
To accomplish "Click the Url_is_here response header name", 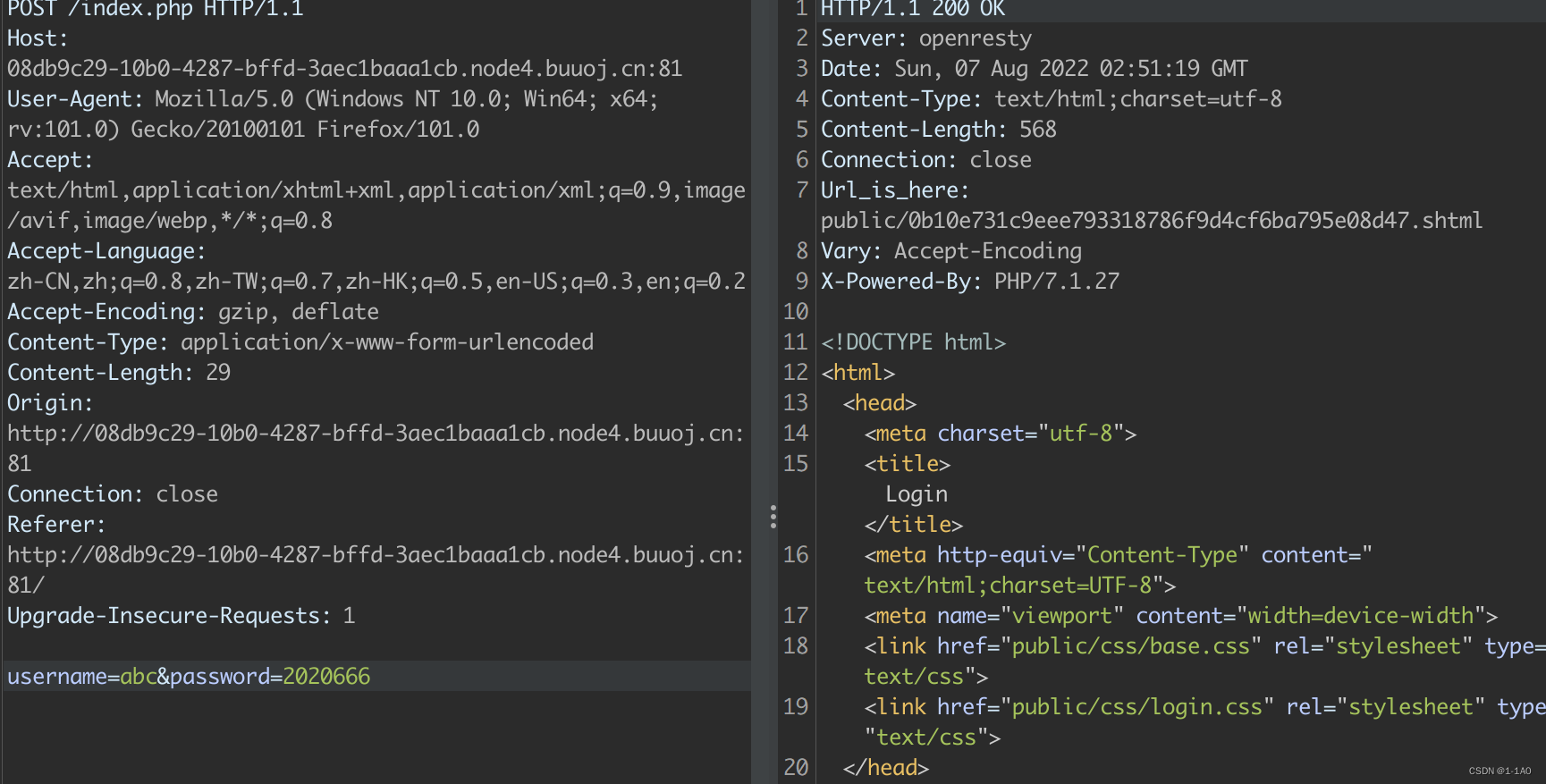I will (893, 190).
